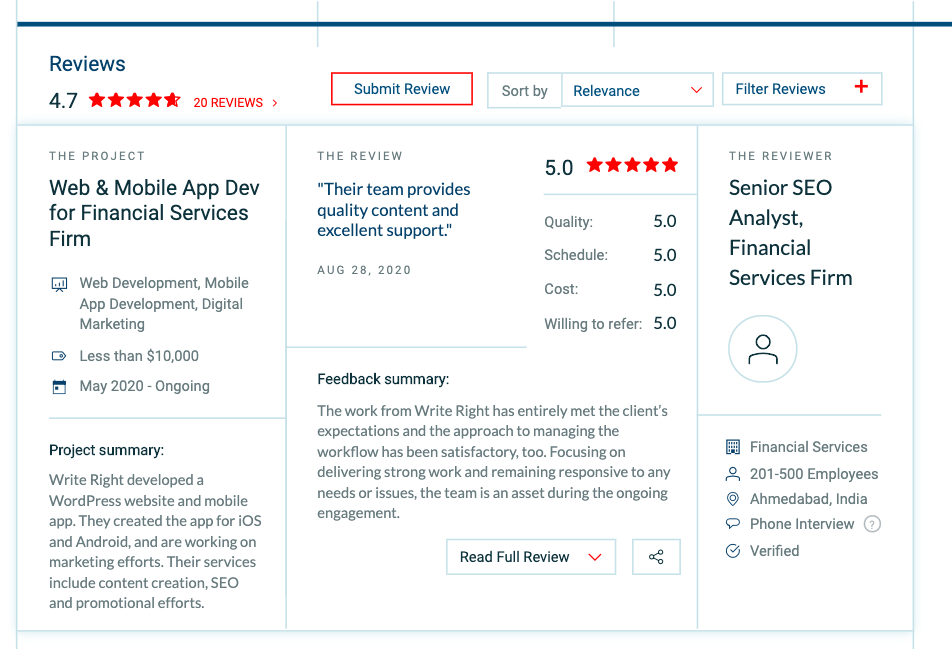Click the Verified checkmark icon

tap(733, 551)
